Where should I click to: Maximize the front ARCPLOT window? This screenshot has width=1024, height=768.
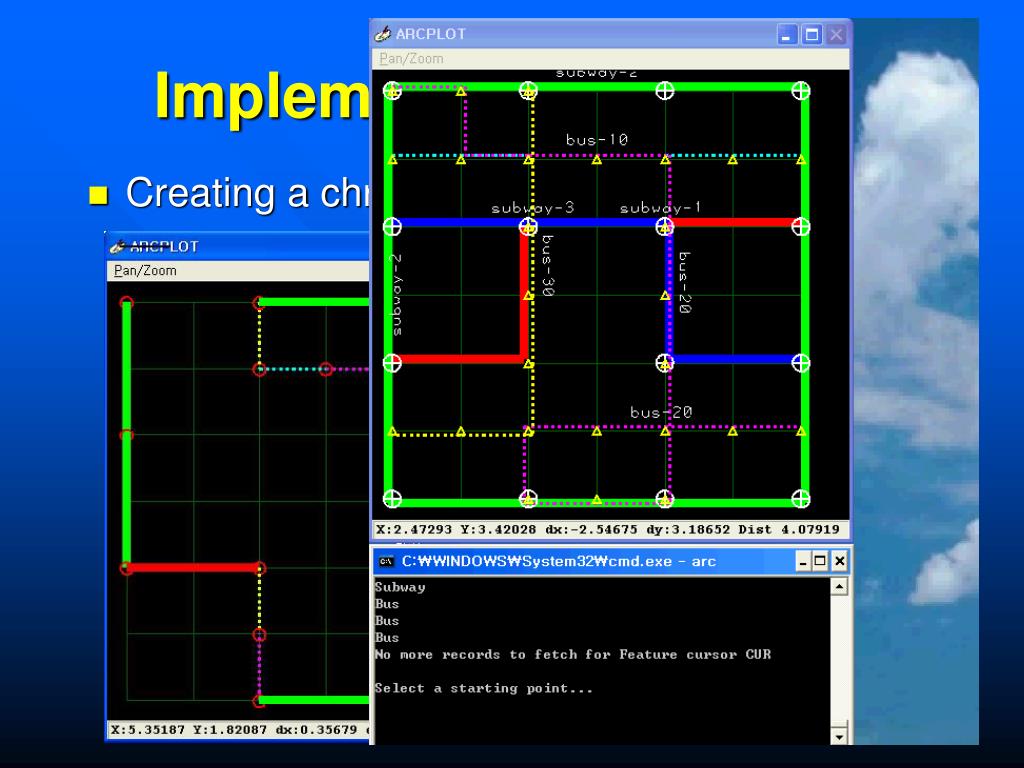tap(812, 35)
